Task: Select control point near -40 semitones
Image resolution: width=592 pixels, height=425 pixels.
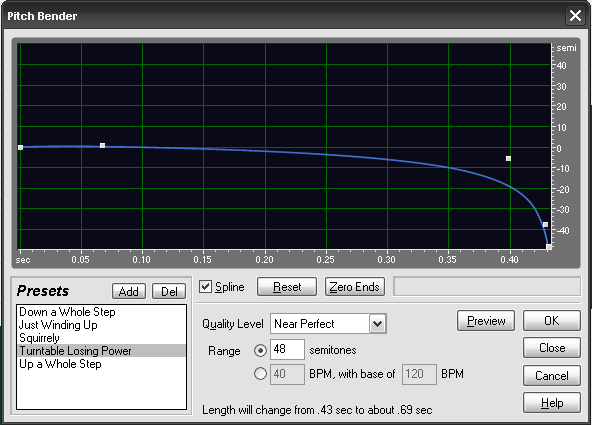Action: 545,225
